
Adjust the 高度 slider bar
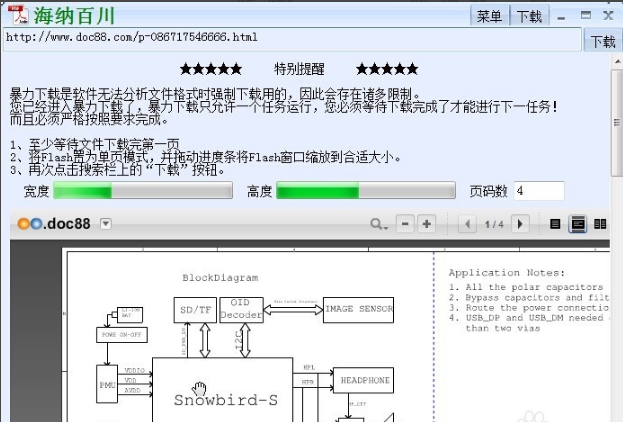pos(366,190)
